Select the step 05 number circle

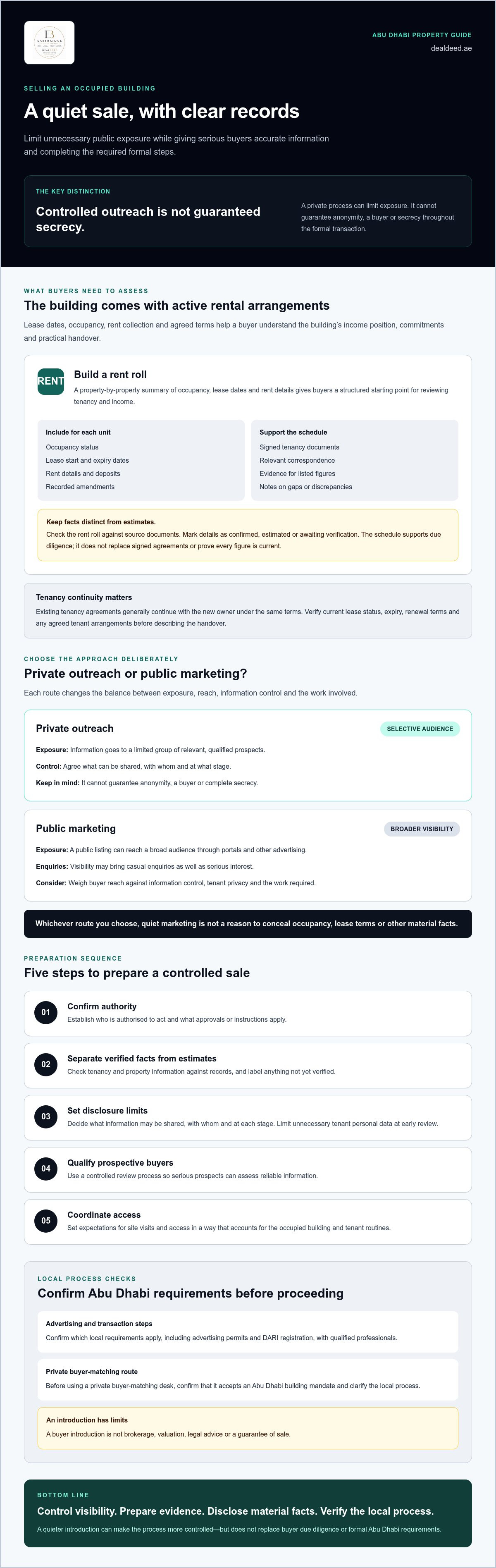45,1220
